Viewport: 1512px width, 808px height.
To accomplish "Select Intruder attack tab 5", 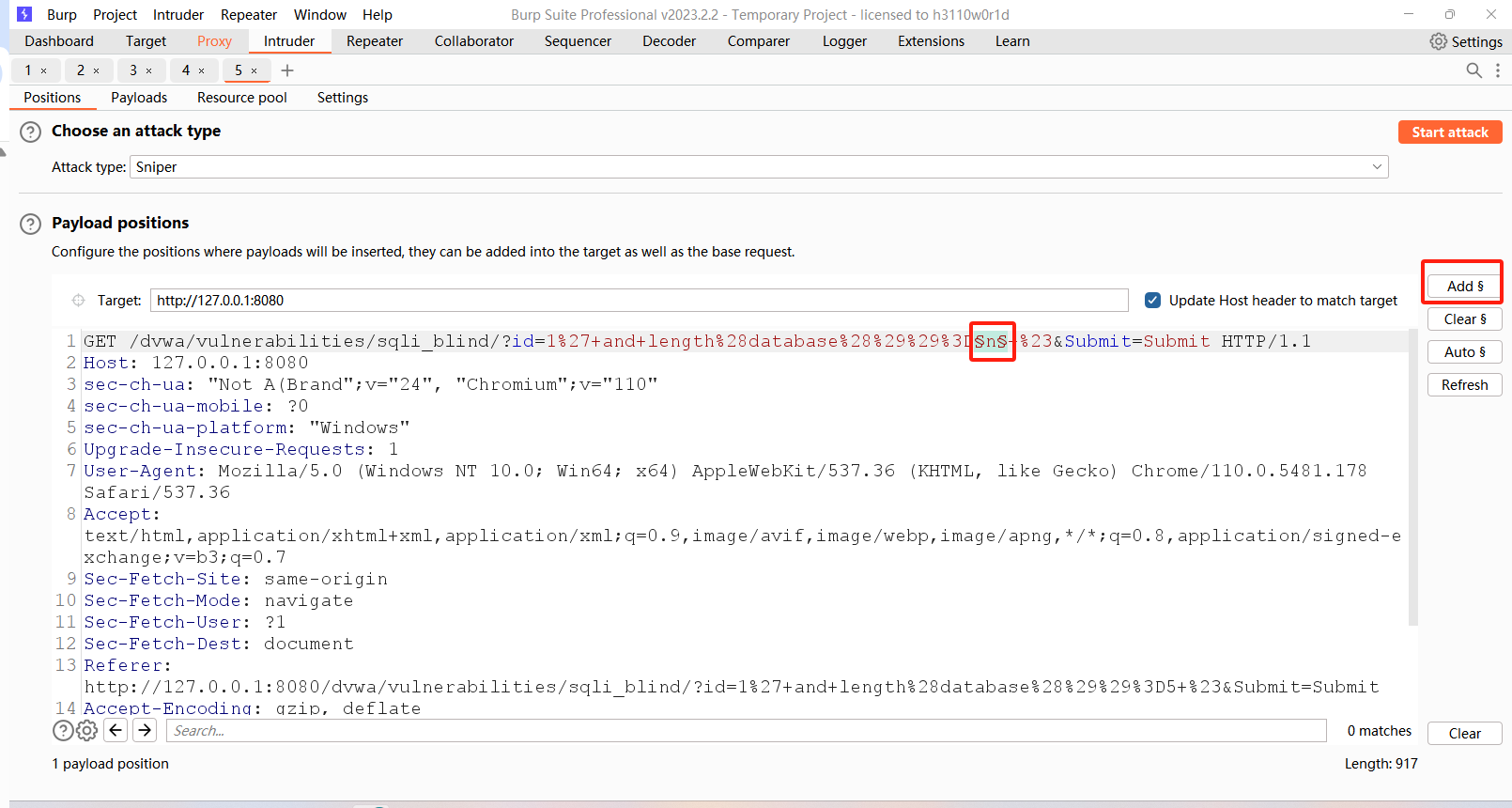I will pyautogui.click(x=239, y=70).
